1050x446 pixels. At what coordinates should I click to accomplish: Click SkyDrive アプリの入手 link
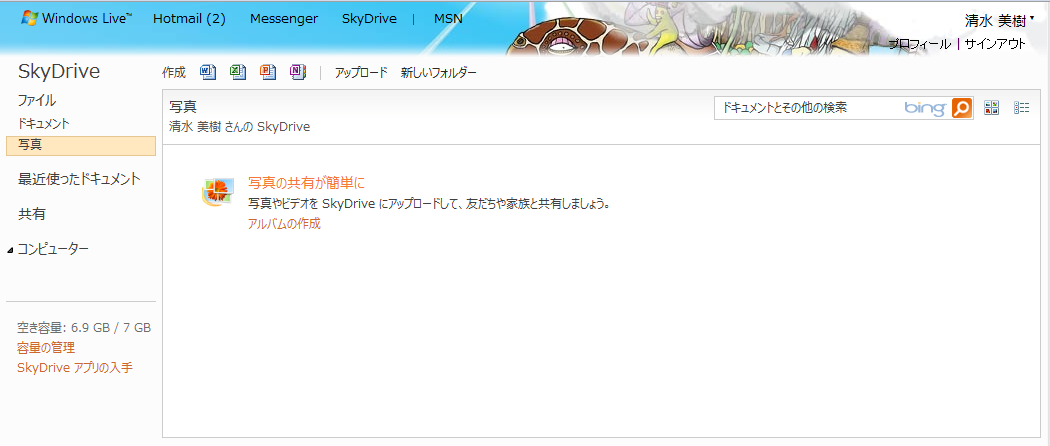pos(75,368)
